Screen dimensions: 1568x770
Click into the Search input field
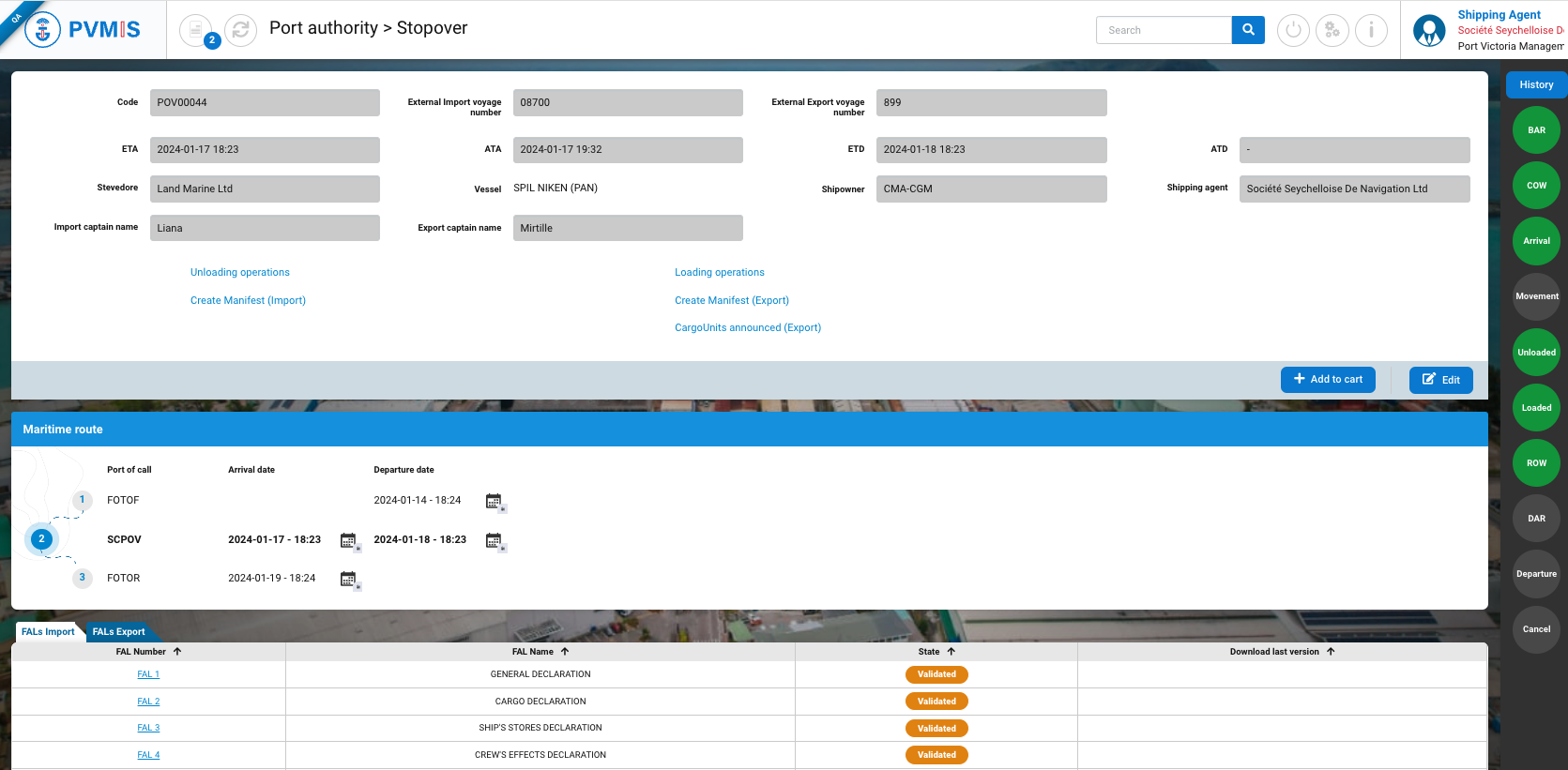click(x=1164, y=30)
